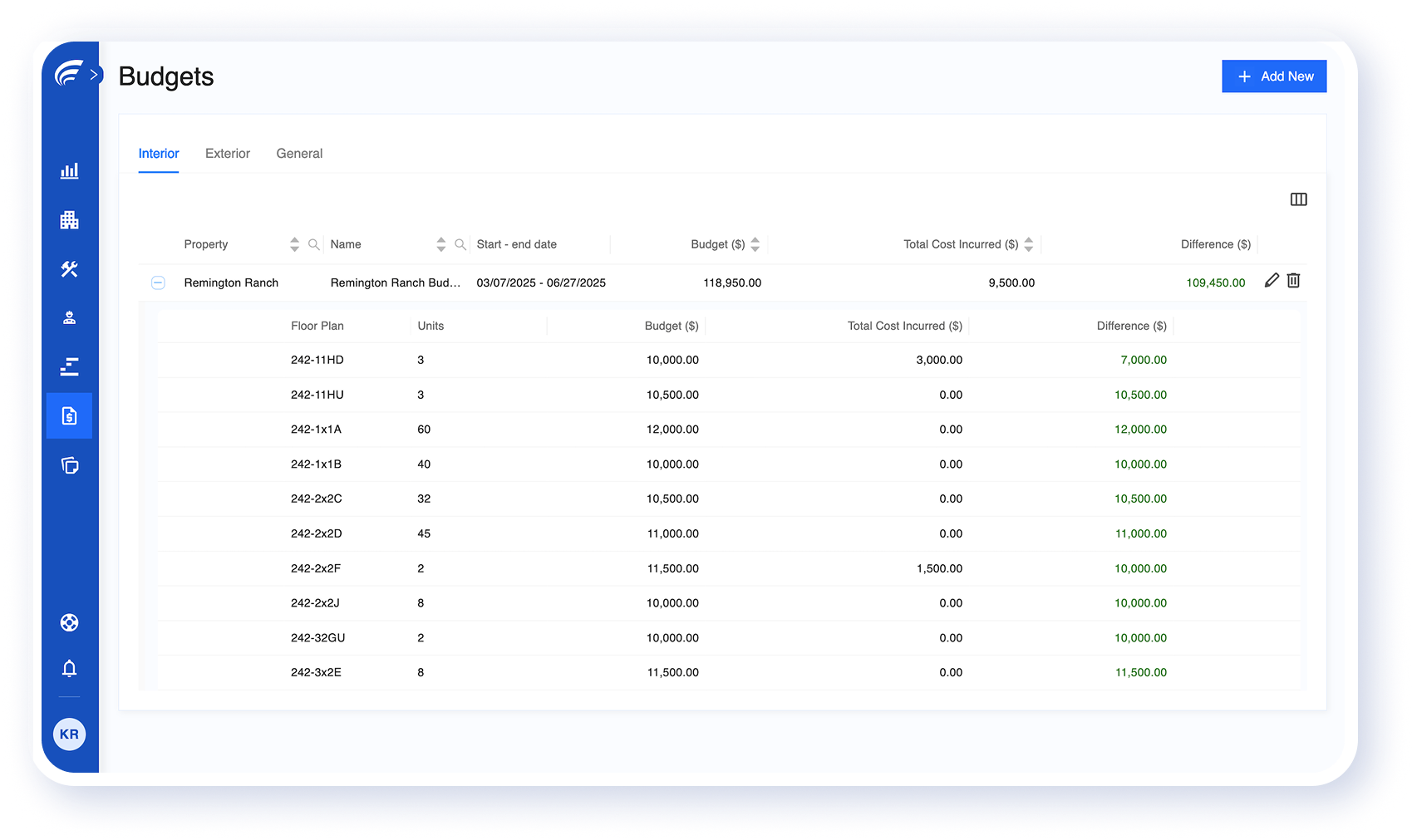
Task: Select floor plan 242-11HU
Action: click(317, 395)
